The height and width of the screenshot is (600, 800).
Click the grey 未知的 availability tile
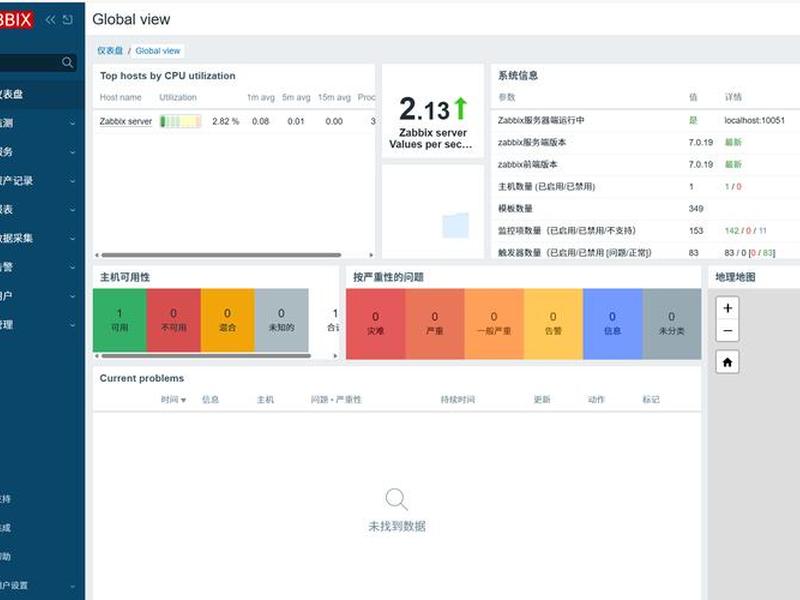[x=282, y=320]
